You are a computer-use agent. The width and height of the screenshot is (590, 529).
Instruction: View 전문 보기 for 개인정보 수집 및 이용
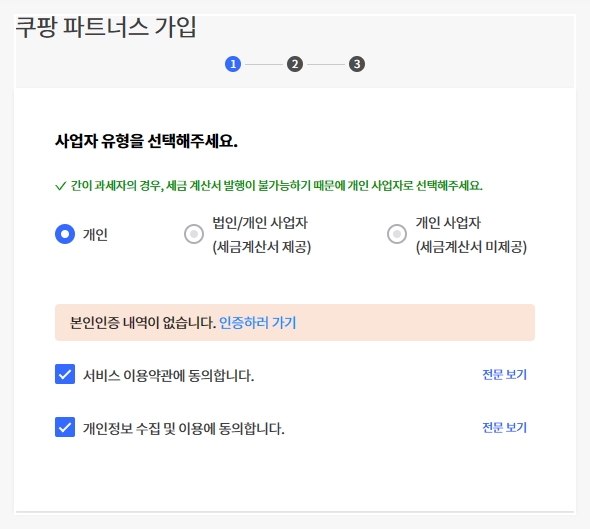click(505, 428)
